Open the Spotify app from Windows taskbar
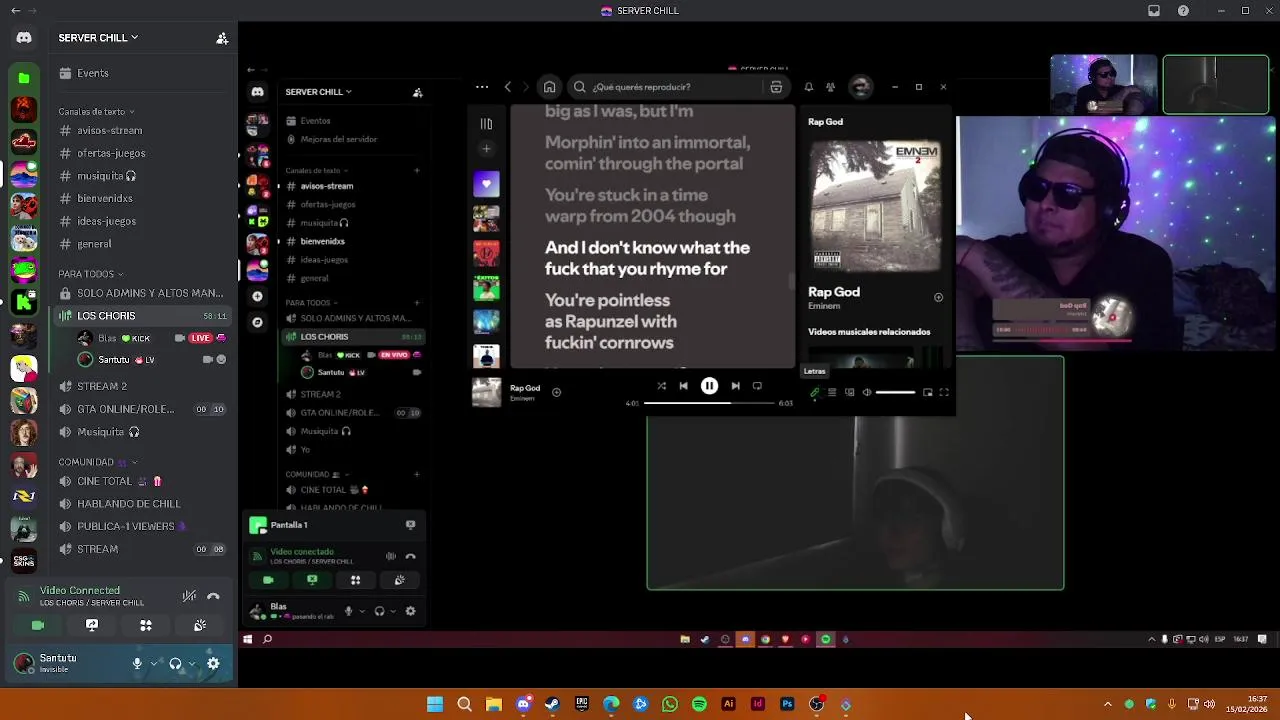 699,704
